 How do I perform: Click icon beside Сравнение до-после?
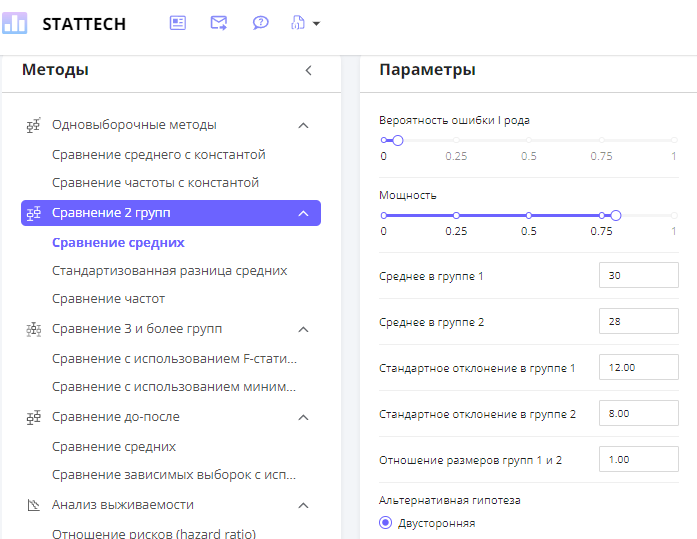click(x=33, y=417)
